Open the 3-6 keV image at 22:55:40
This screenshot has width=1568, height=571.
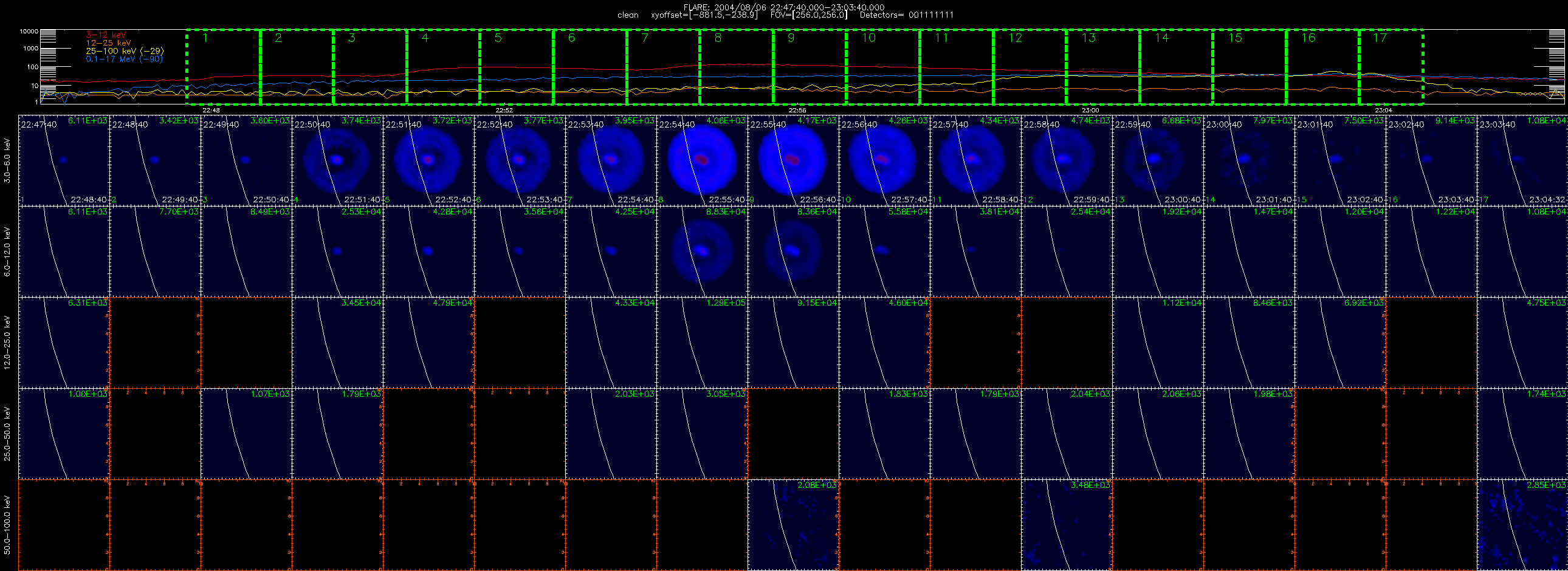pyautogui.click(x=793, y=160)
